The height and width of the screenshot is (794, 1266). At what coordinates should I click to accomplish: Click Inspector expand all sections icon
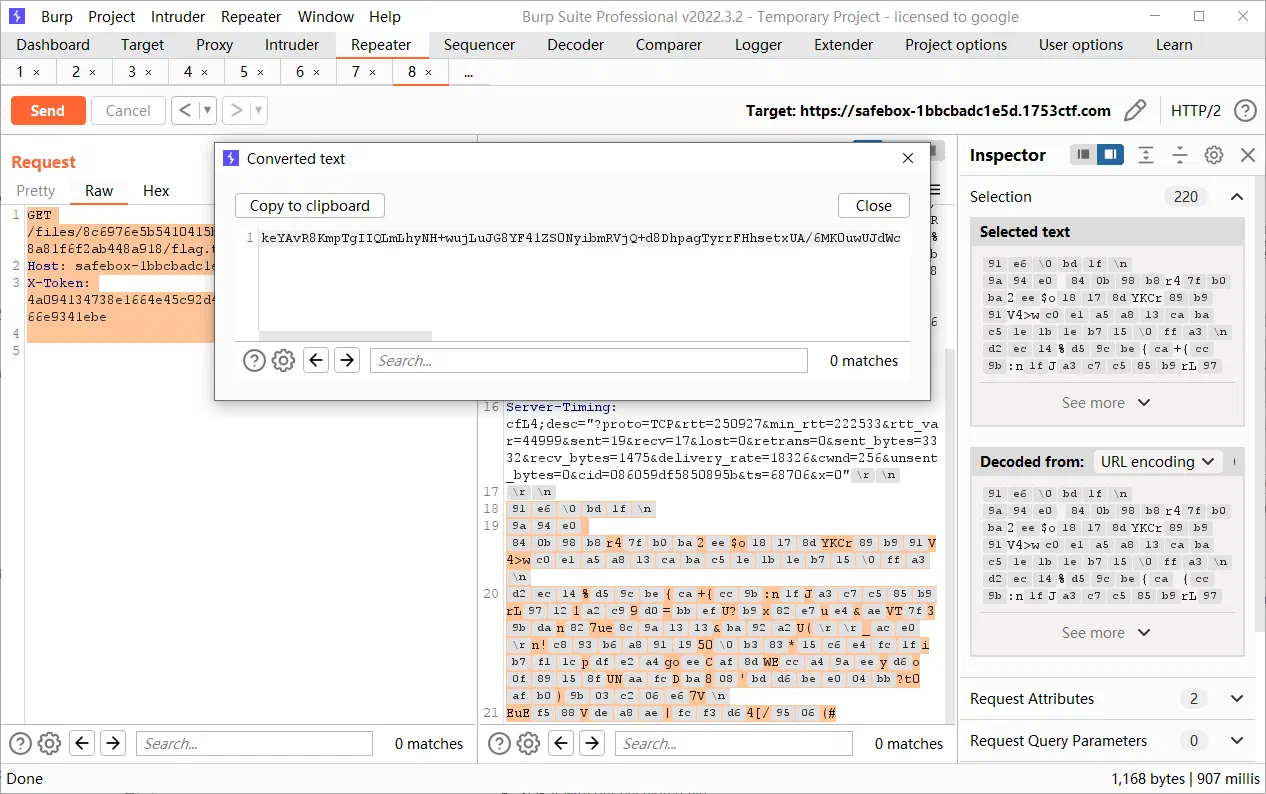click(1146, 155)
